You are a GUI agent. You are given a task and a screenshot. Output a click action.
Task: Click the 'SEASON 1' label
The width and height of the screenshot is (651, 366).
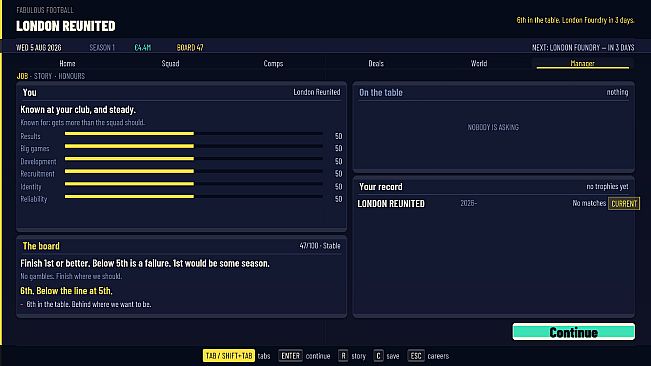coord(102,47)
